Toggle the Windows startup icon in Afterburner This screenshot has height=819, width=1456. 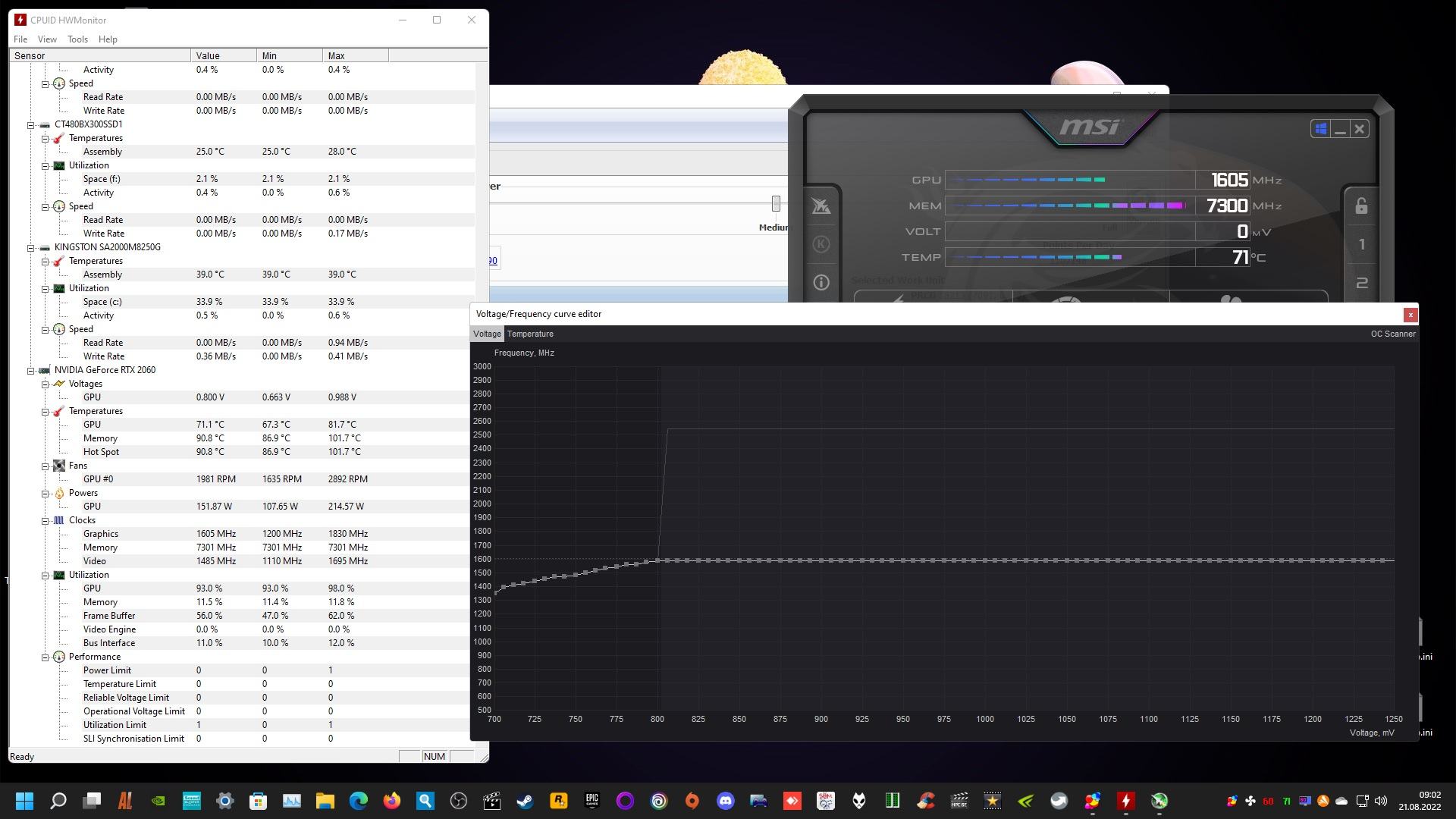pos(1320,129)
